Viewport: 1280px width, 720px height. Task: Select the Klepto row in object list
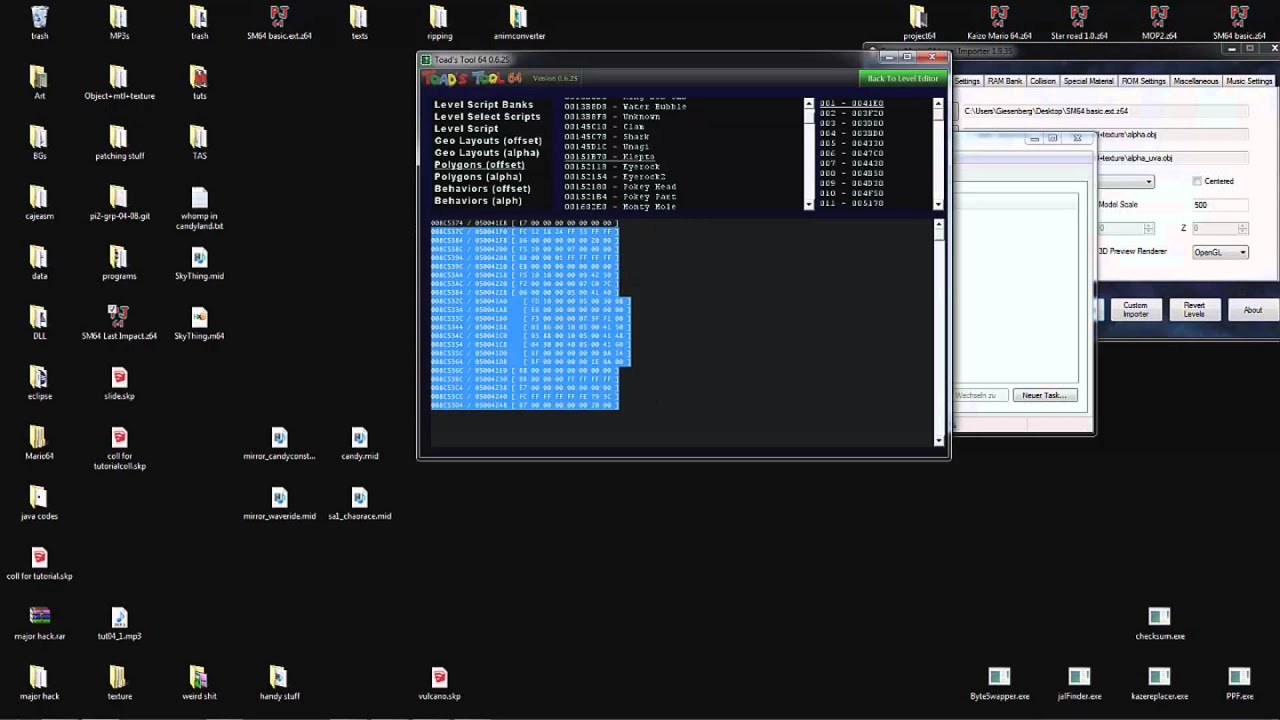[x=609, y=157]
